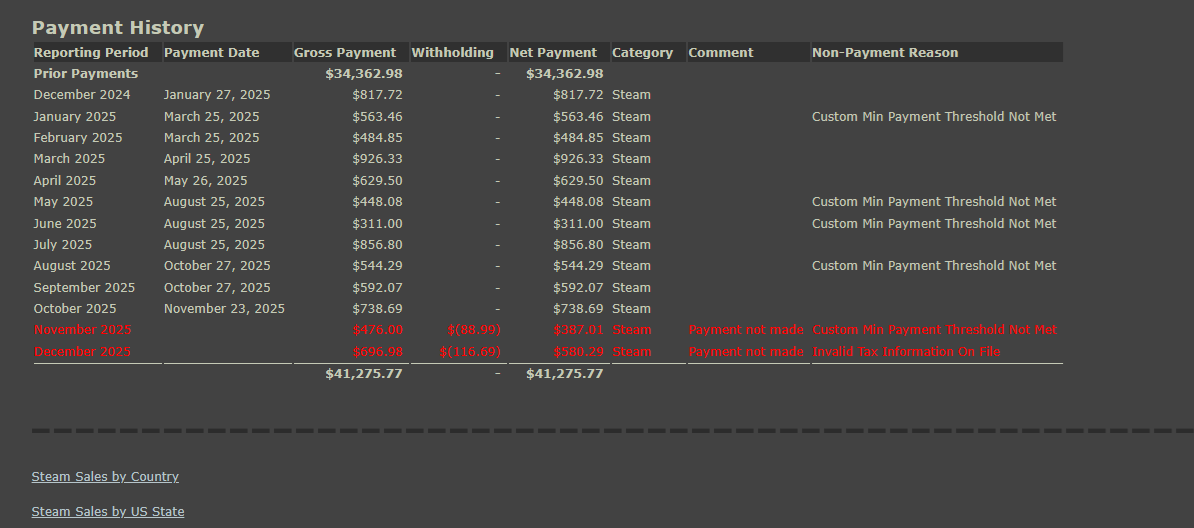
Task: Click the Reporting Period column header
Action: 91,53
